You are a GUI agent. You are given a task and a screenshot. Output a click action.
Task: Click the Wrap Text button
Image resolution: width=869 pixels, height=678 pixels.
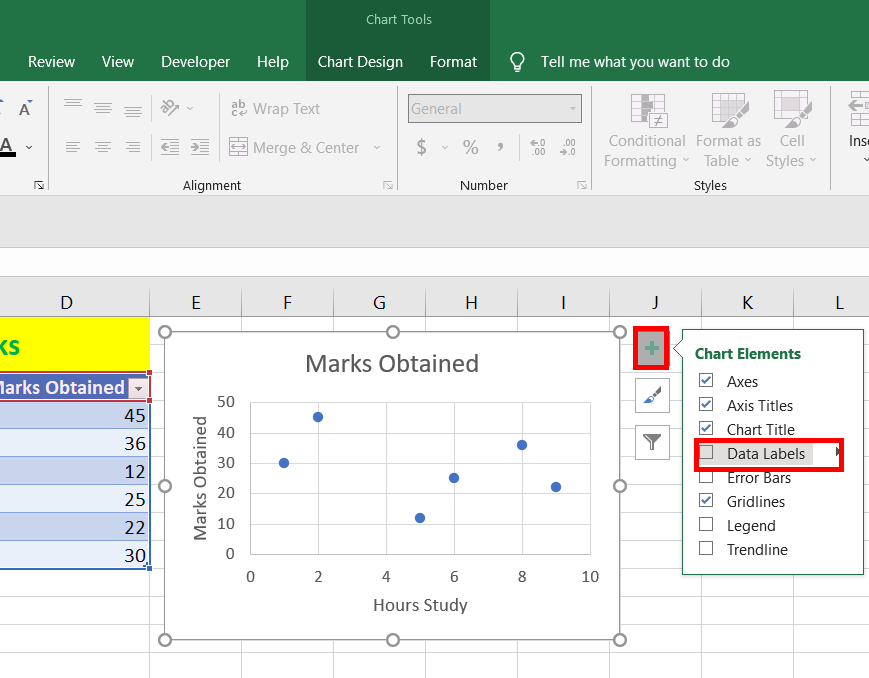tap(275, 108)
